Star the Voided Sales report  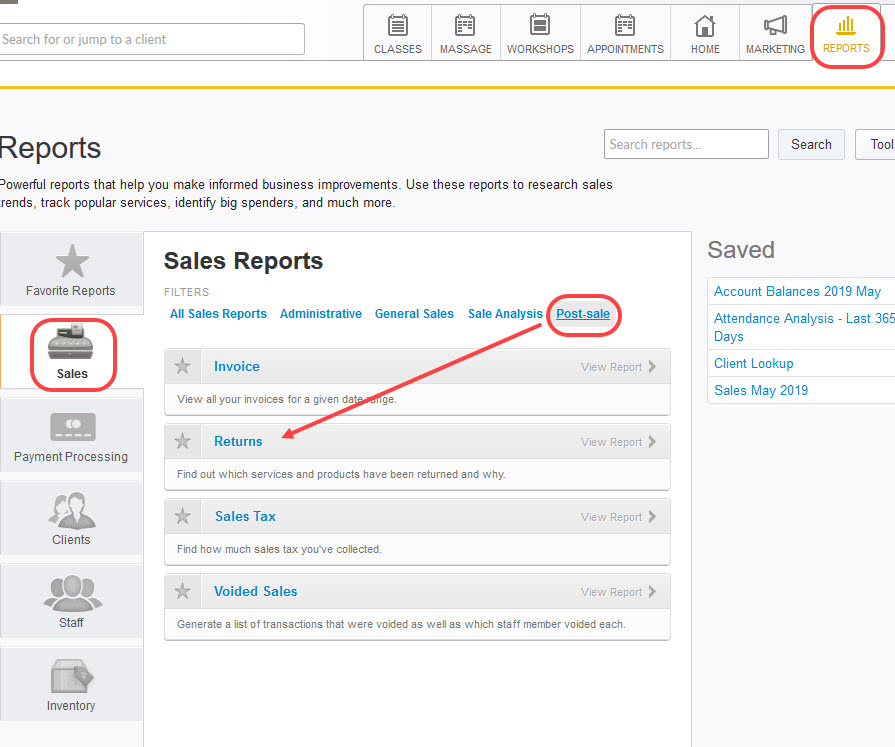pyautogui.click(x=183, y=591)
